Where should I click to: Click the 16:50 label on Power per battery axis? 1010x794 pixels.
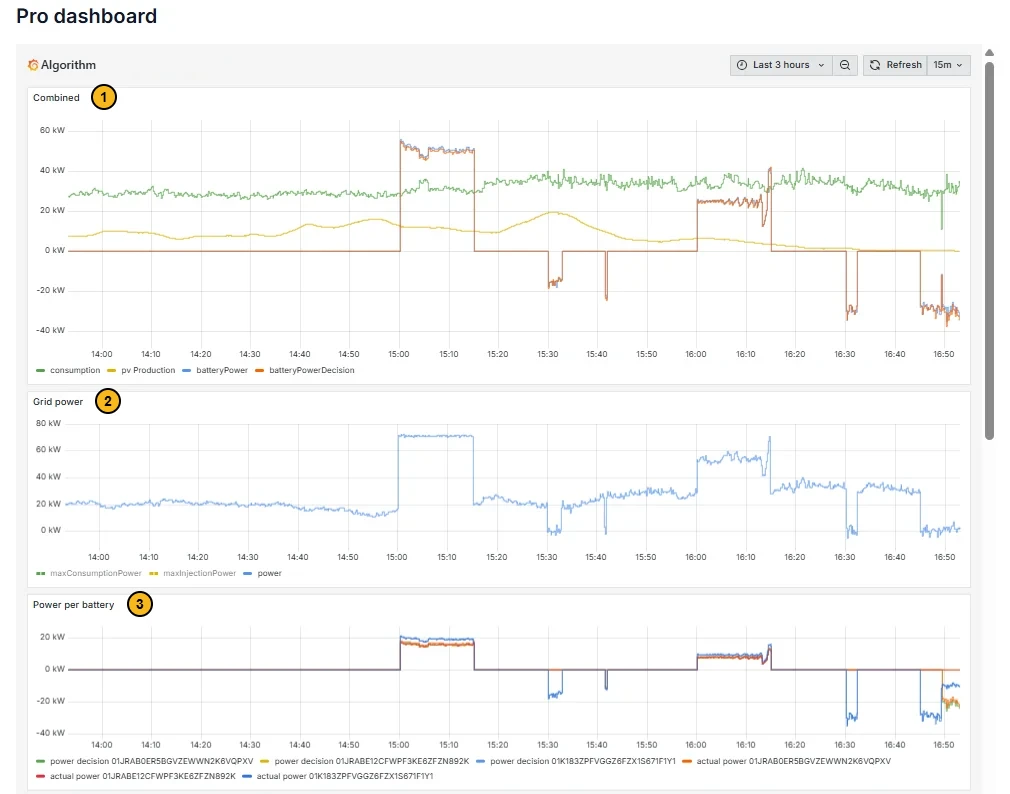pos(944,745)
